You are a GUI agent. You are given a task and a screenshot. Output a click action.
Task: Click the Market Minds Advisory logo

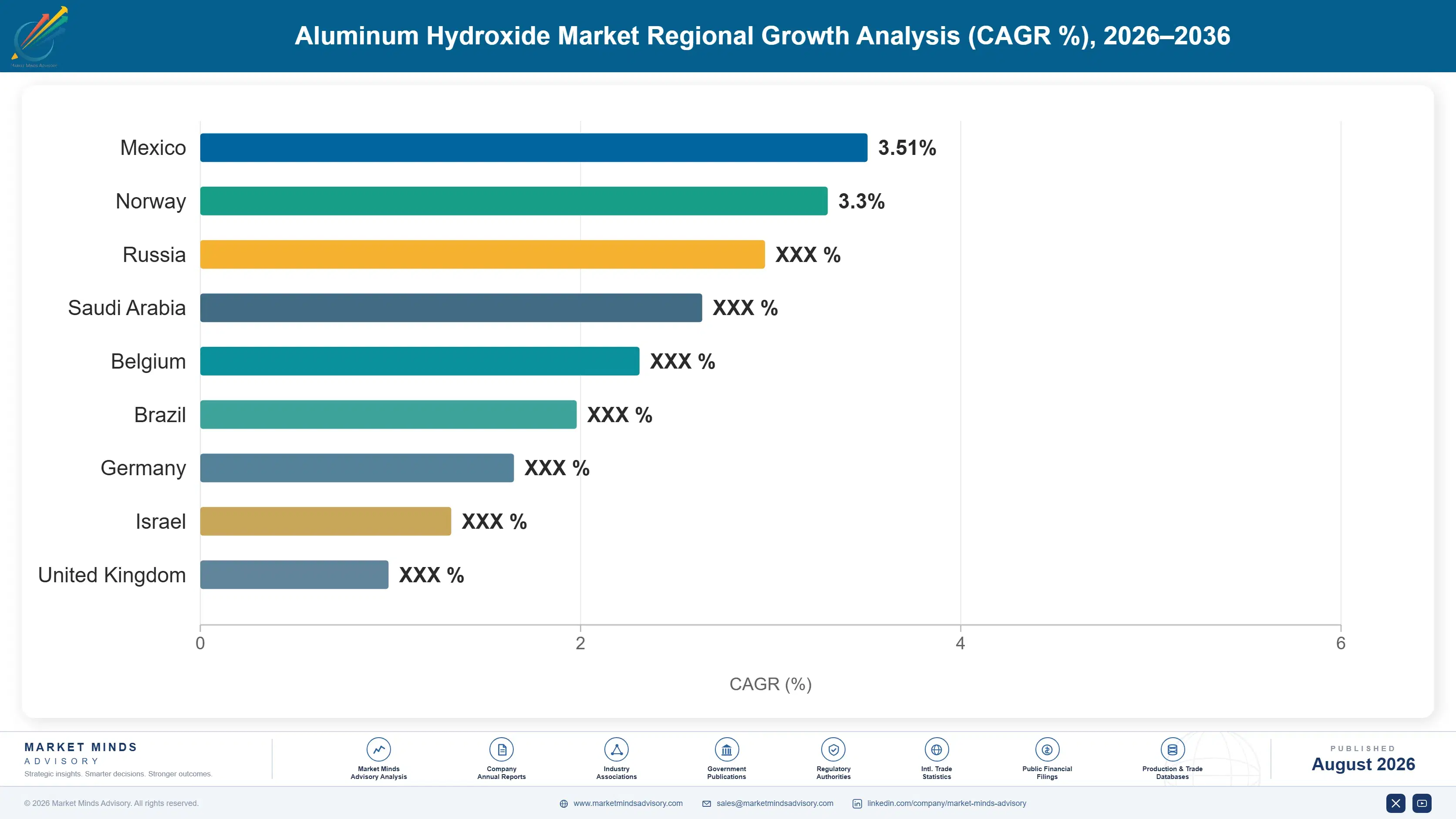coord(39,37)
